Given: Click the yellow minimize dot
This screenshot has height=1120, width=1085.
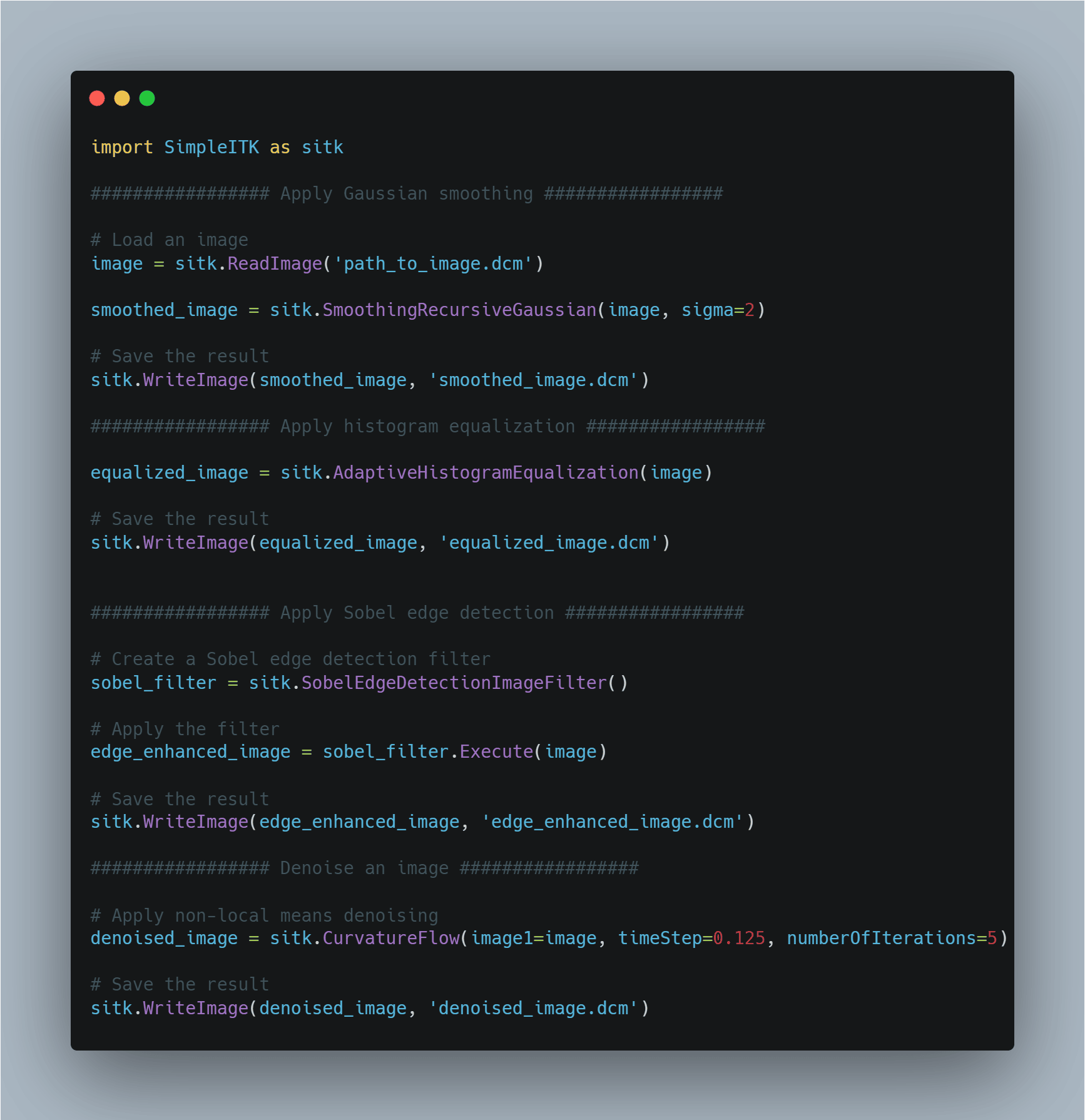Looking at the screenshot, I should pos(122,98).
